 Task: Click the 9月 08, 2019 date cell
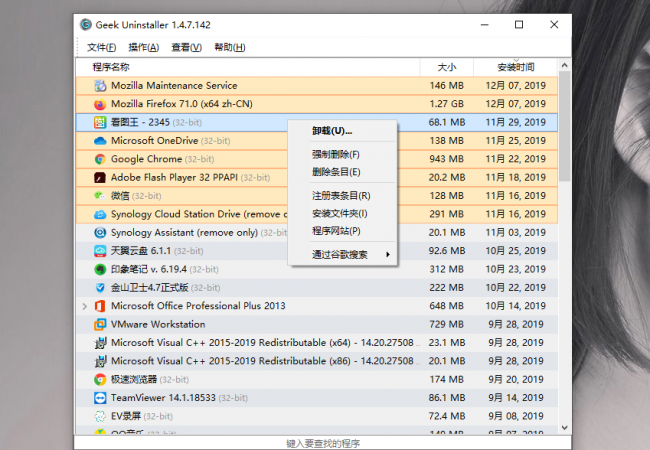pyautogui.click(x=516, y=416)
